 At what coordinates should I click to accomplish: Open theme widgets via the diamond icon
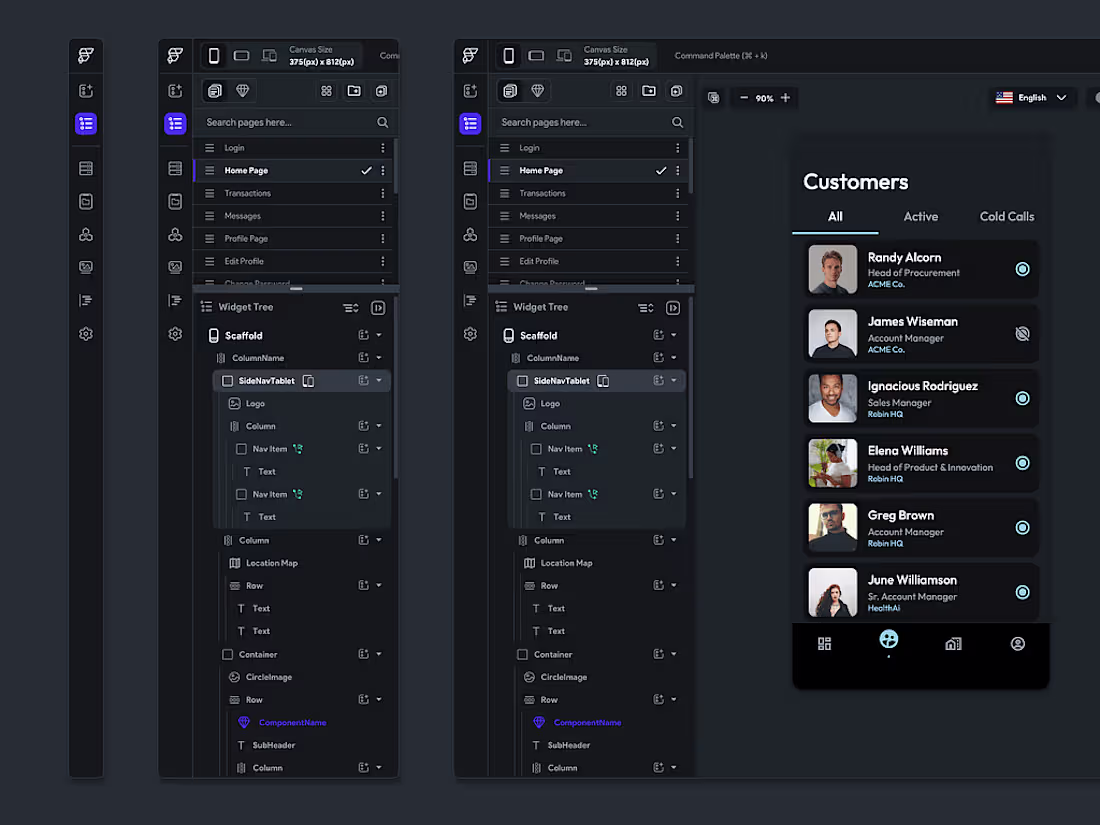537,91
